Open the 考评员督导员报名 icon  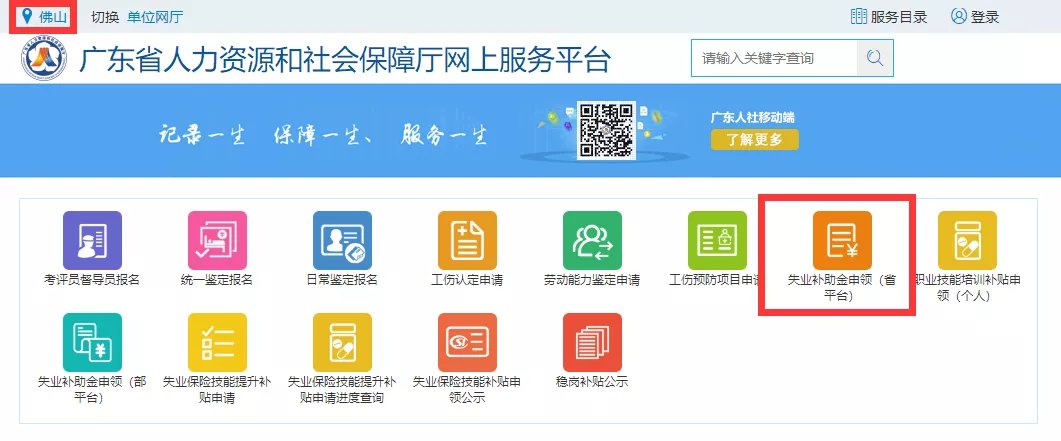click(93, 240)
